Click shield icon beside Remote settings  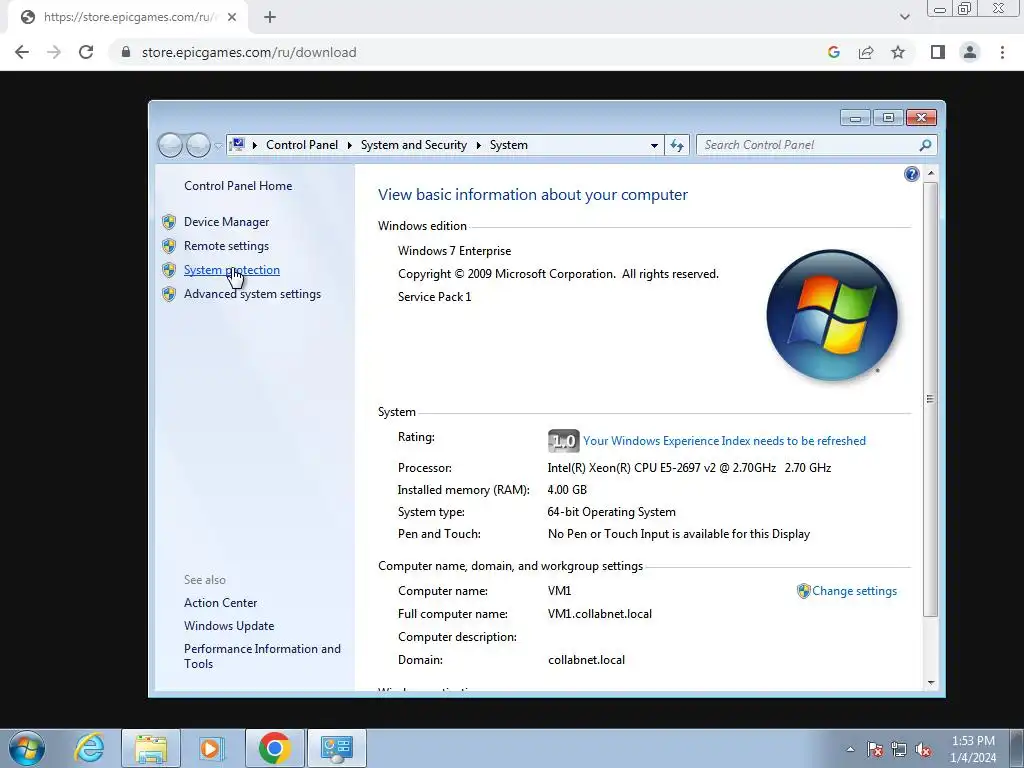point(169,246)
